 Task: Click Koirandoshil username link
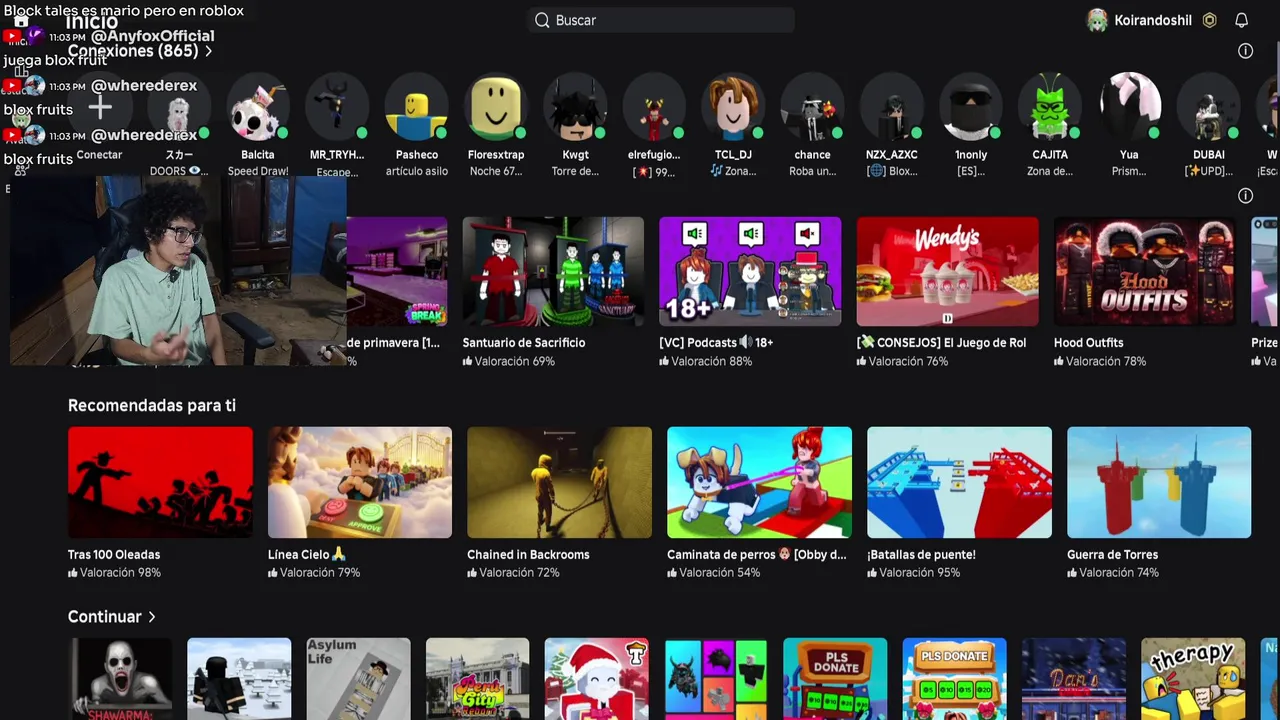tap(1153, 20)
